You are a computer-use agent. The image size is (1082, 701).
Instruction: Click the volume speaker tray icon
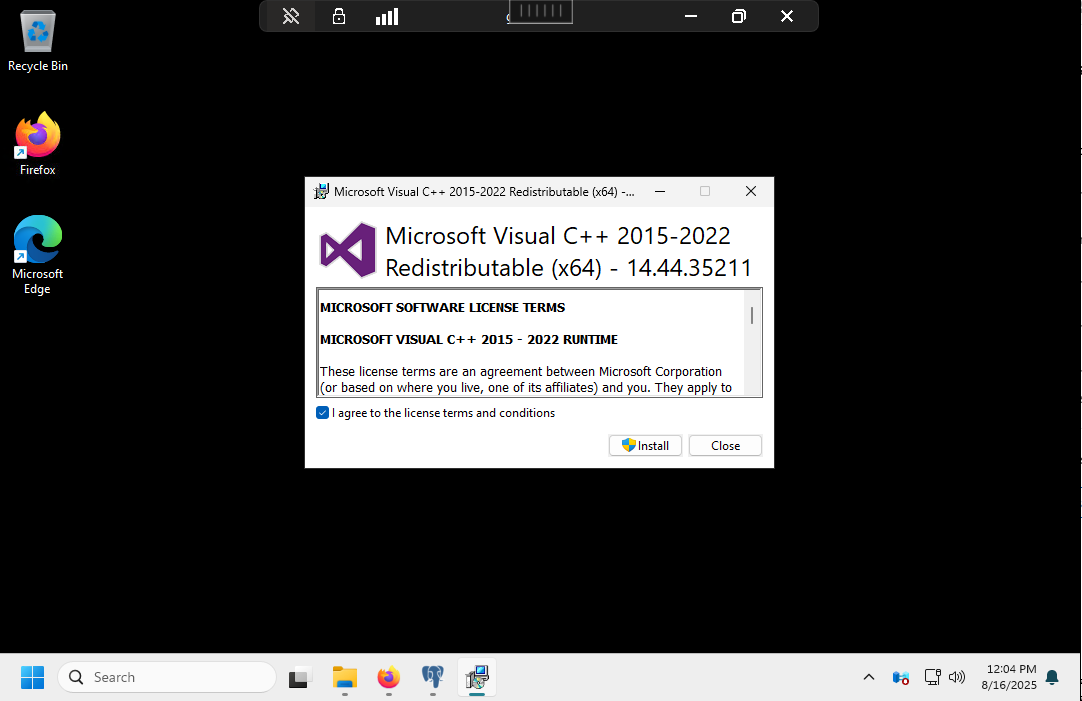pos(957,678)
